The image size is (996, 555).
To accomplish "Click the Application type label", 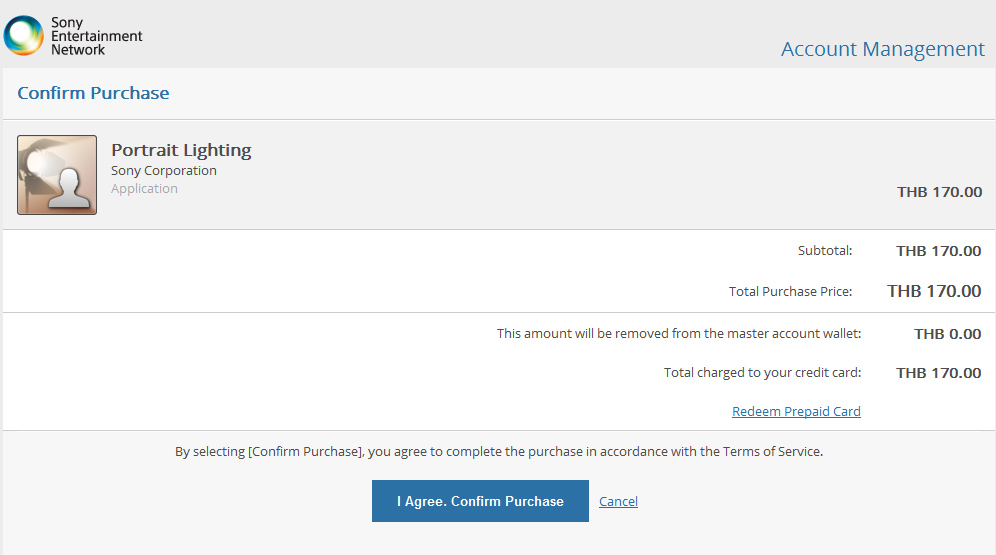I will [144, 189].
